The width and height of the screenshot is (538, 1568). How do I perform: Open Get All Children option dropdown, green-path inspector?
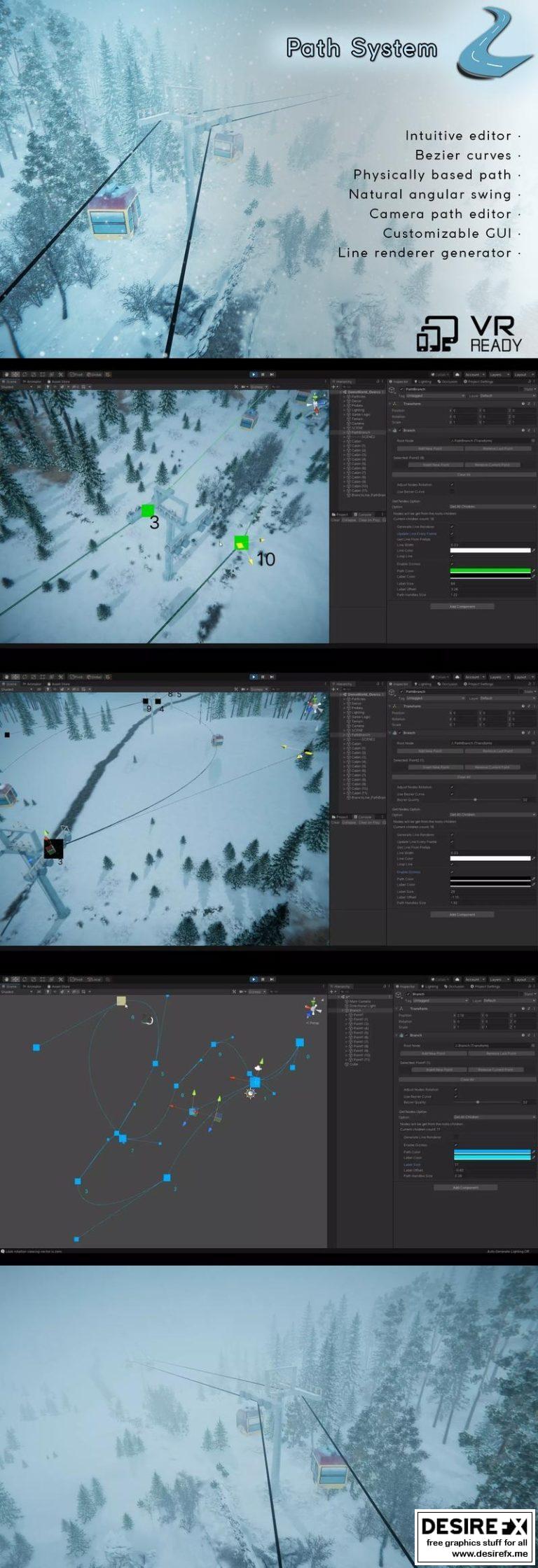point(492,506)
